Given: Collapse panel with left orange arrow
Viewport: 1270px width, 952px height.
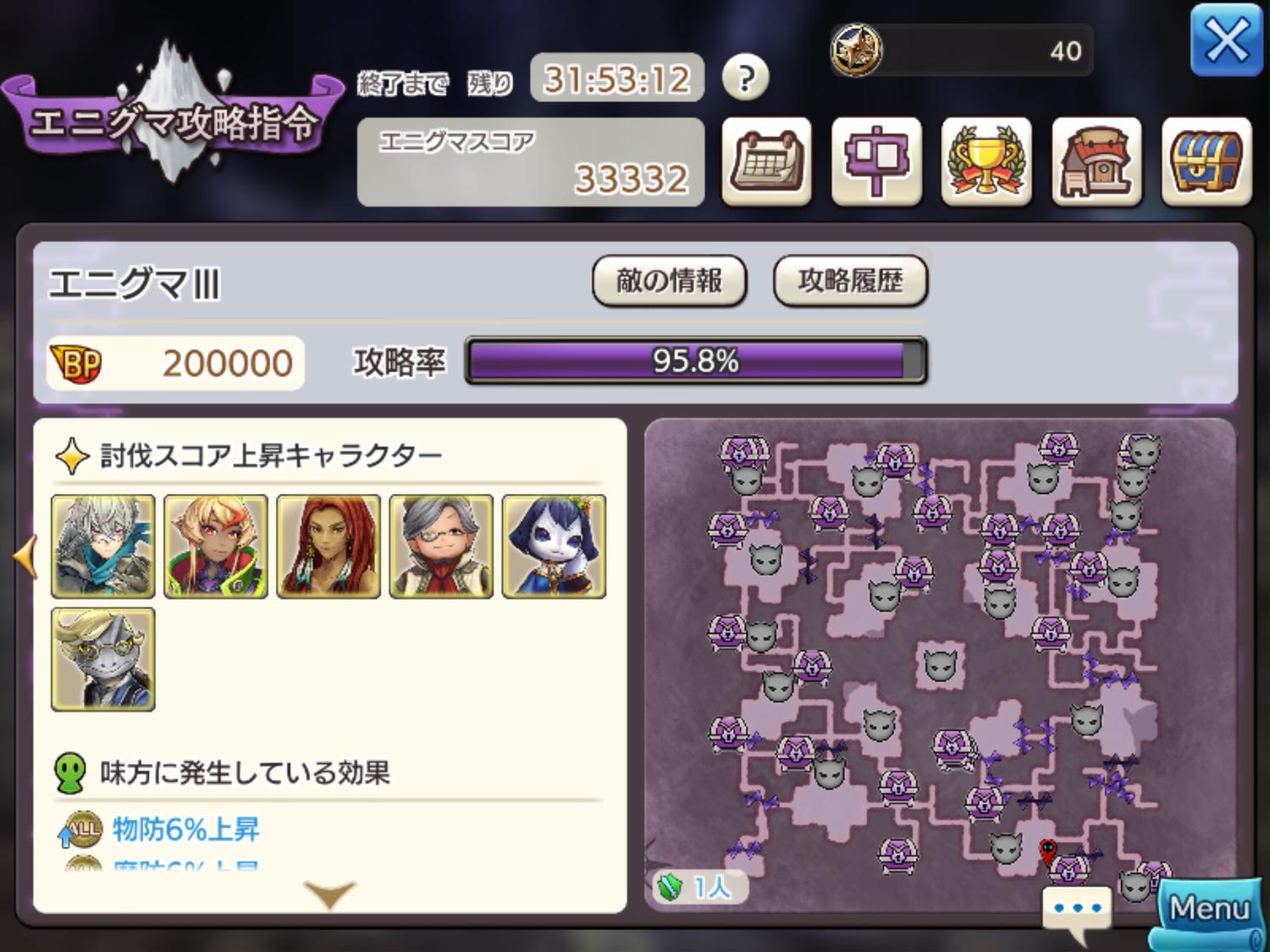Looking at the screenshot, I should coord(25,556).
